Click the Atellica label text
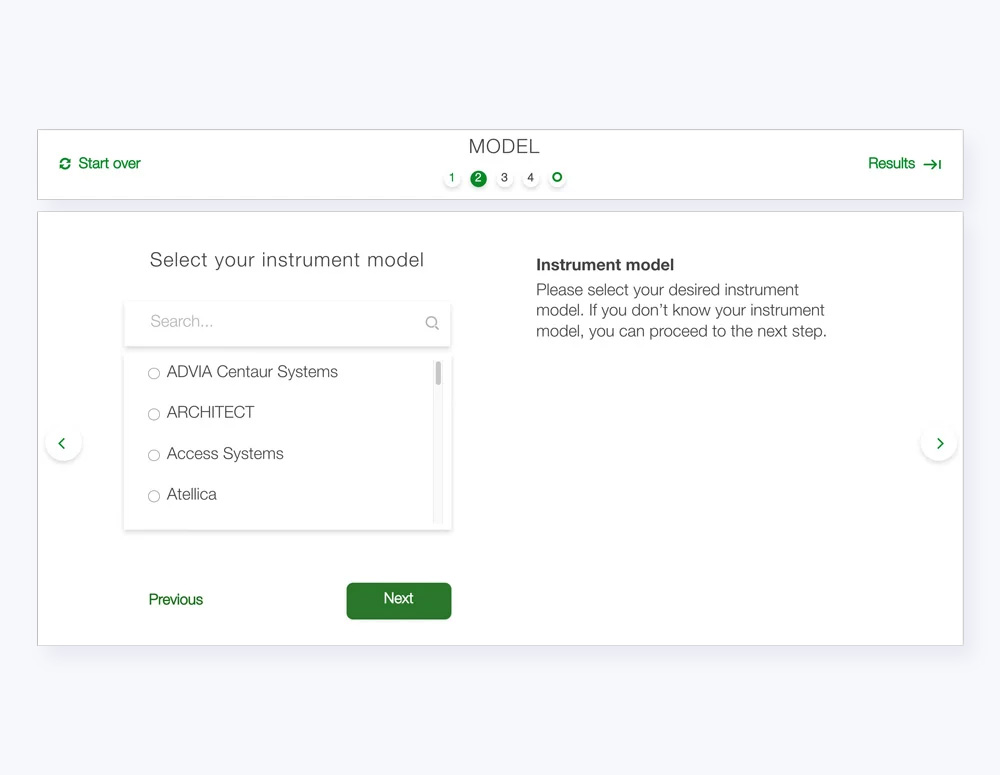Image resolution: width=1000 pixels, height=775 pixels. [191, 494]
